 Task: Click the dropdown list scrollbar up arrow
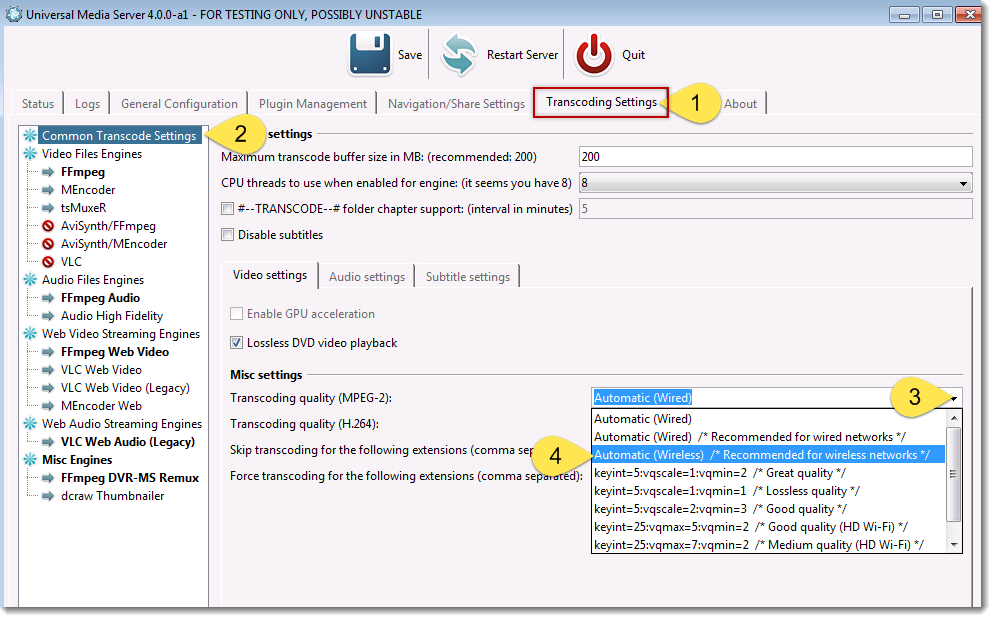coord(953,418)
